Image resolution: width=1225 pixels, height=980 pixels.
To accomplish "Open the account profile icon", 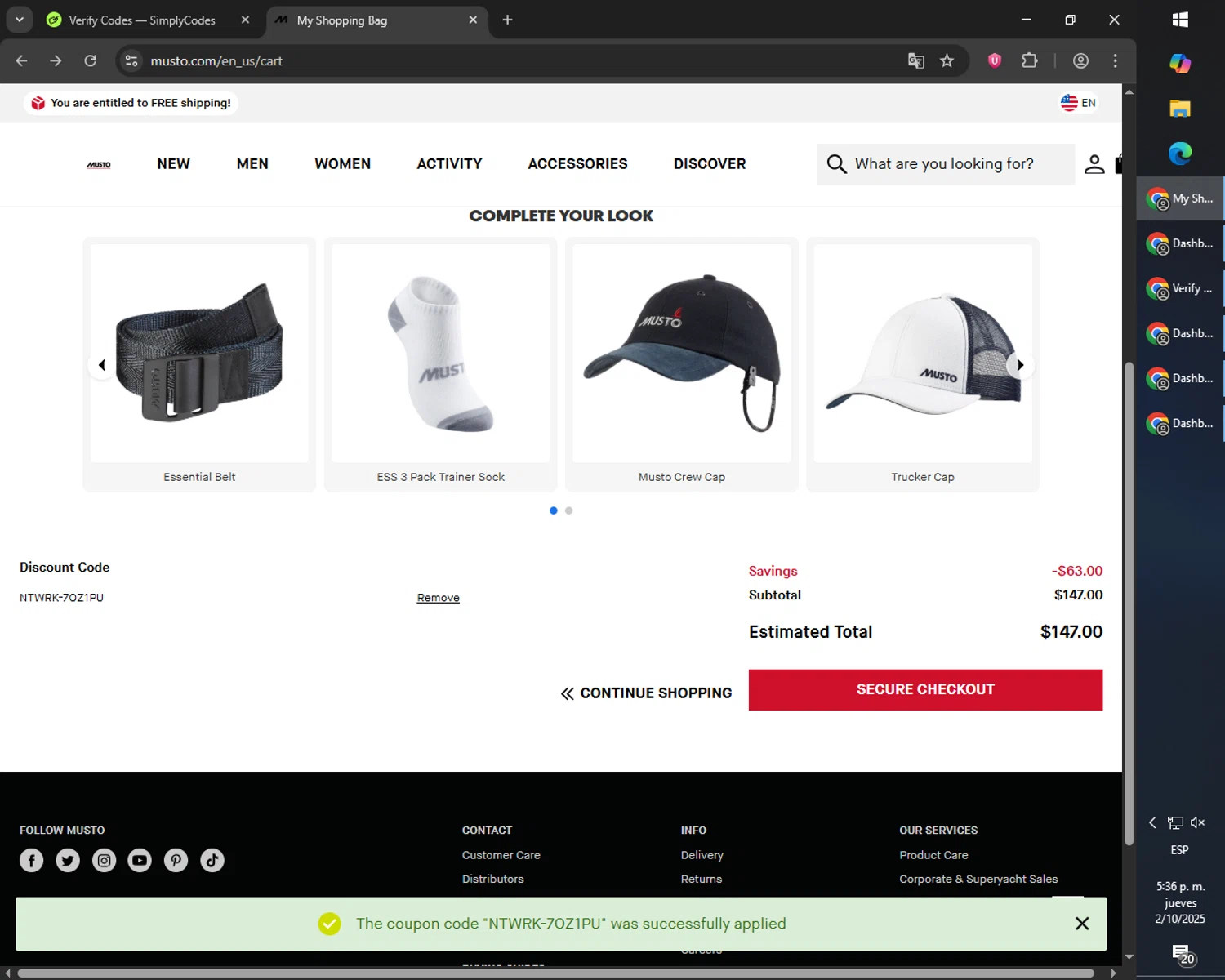I will [1094, 164].
